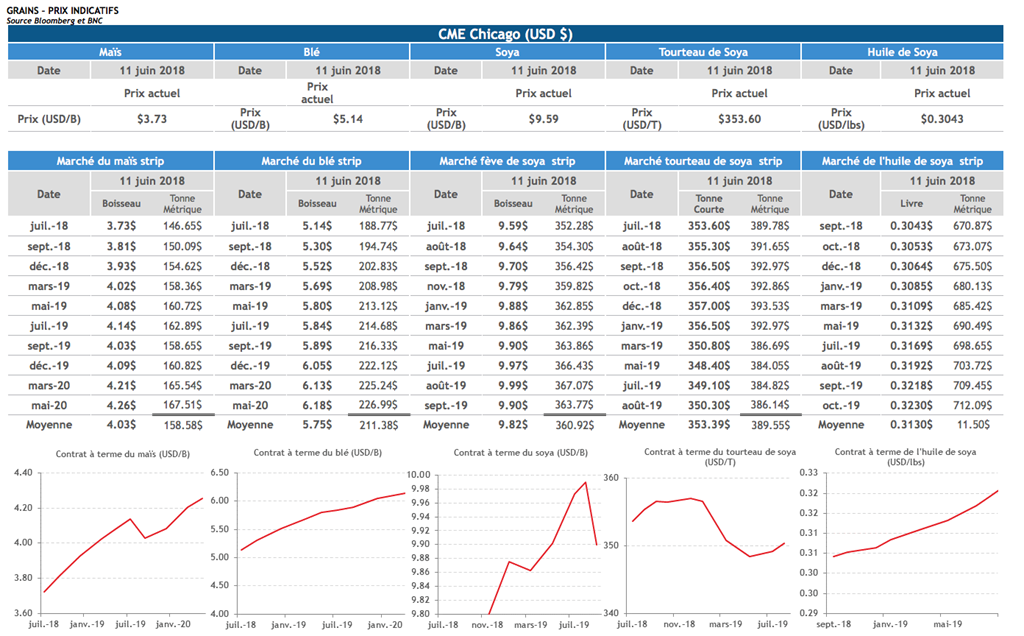Click the soybean oil price $0.3043

click(943, 119)
